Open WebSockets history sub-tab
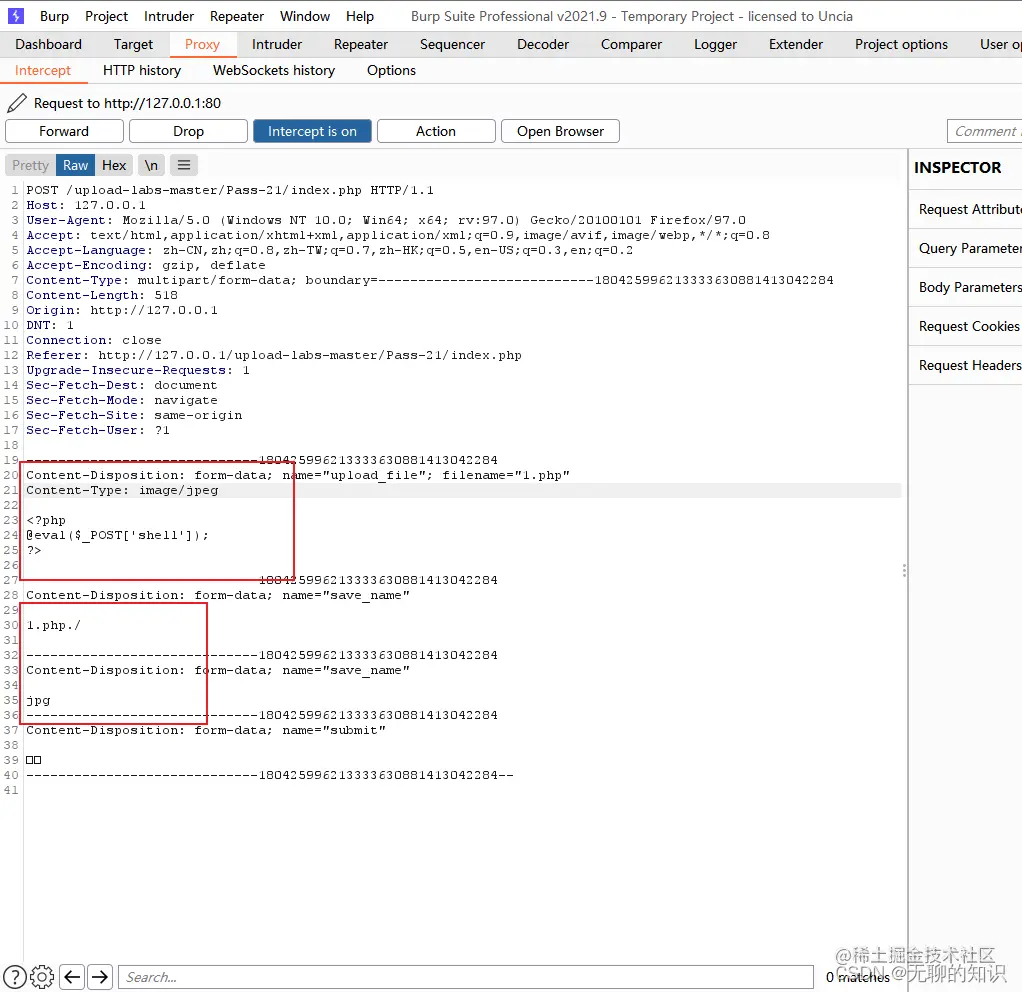This screenshot has height=992, width=1022. (x=274, y=70)
